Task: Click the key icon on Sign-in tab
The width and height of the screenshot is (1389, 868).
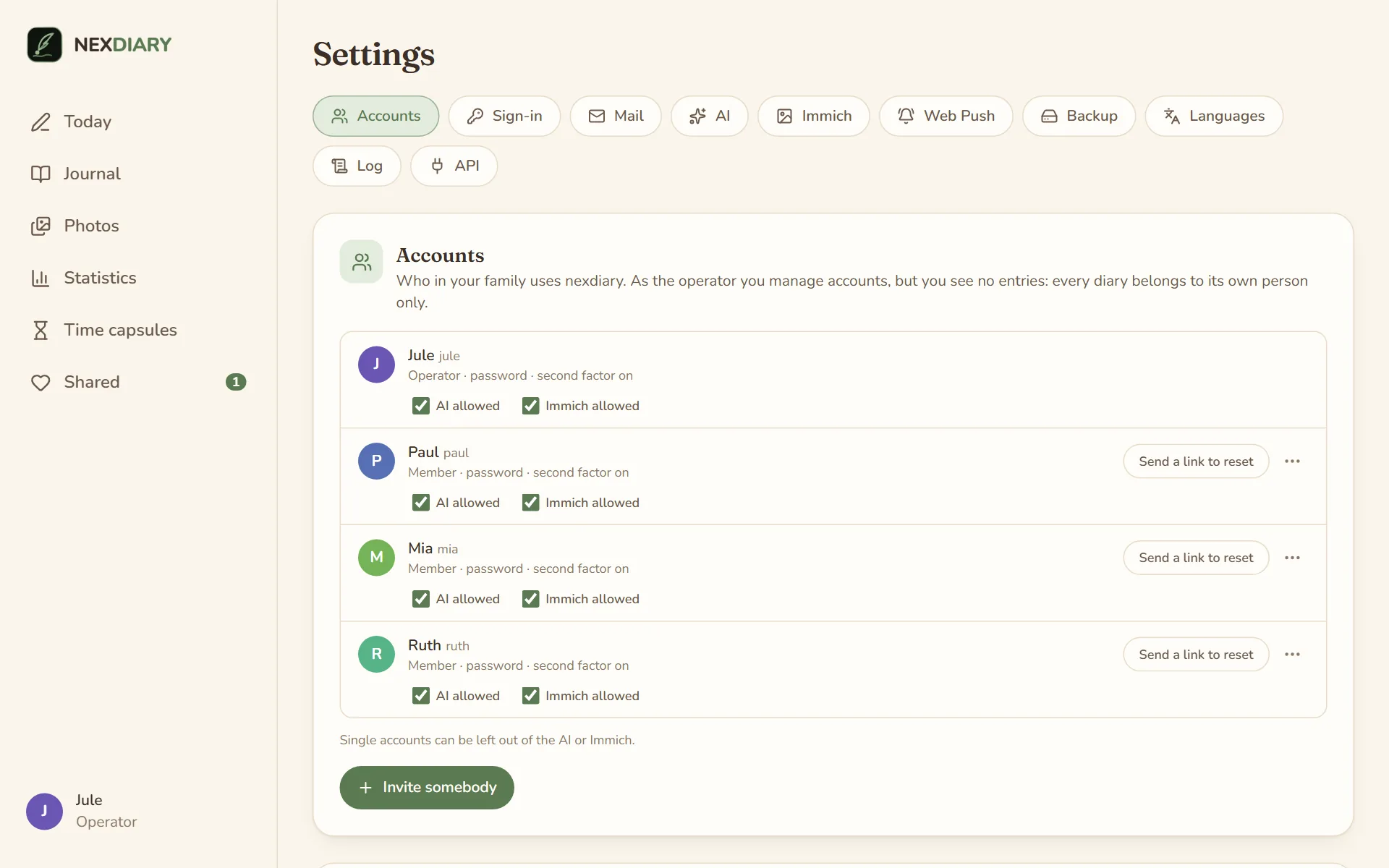Action: (475, 116)
